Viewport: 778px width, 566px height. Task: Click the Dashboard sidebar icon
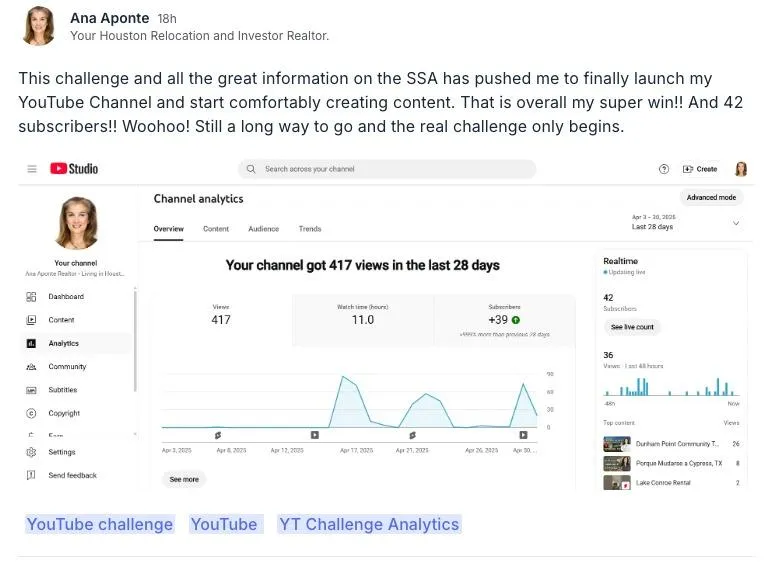(31, 297)
